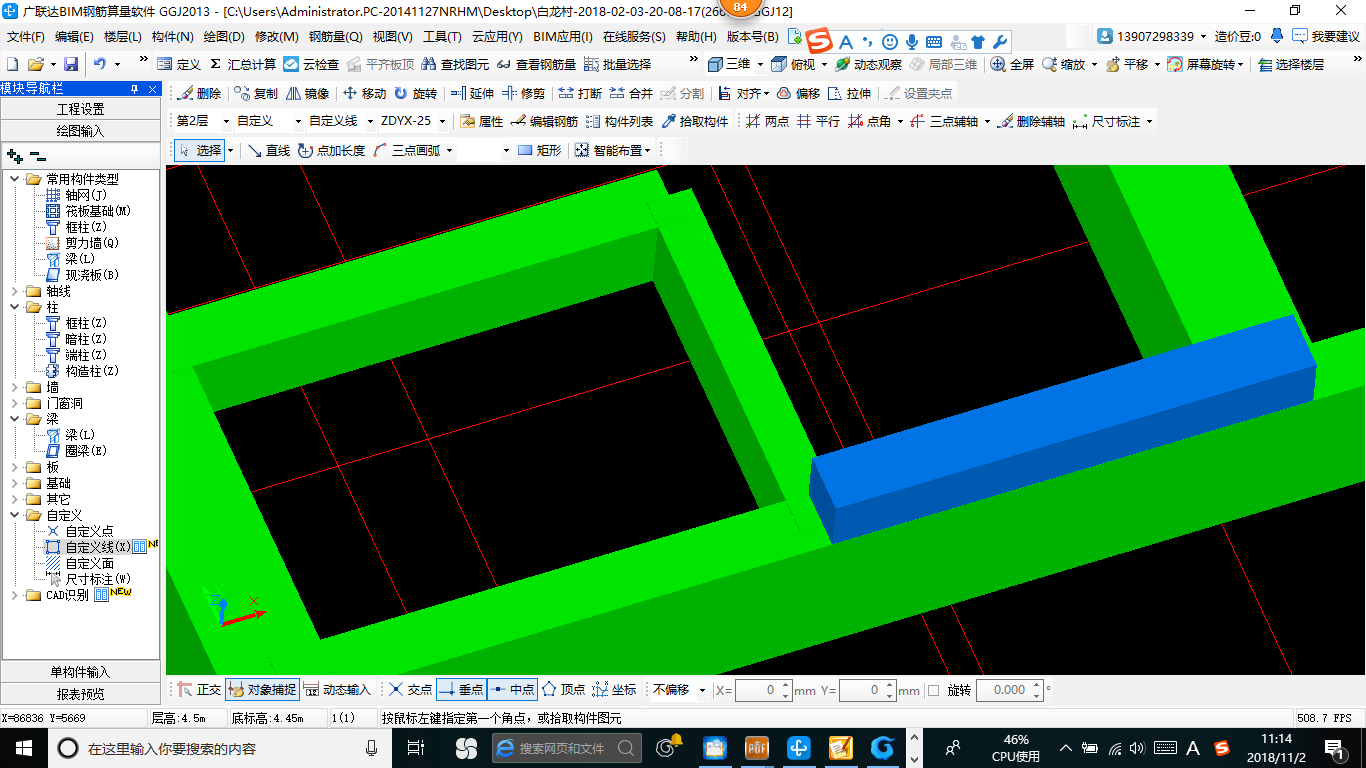
Task: Undo the last action
Action: 100,64
